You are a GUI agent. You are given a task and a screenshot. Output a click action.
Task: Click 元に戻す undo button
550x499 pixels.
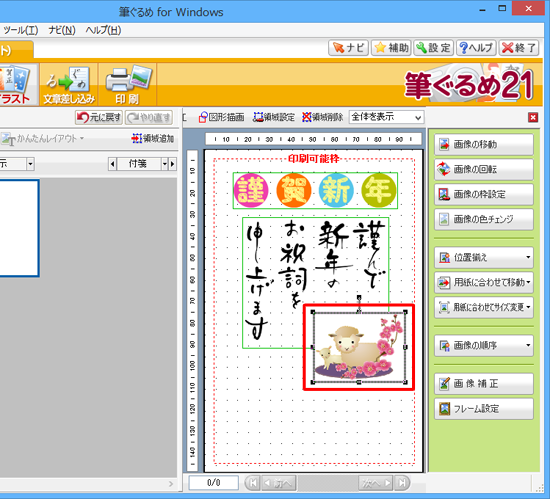pos(99,117)
